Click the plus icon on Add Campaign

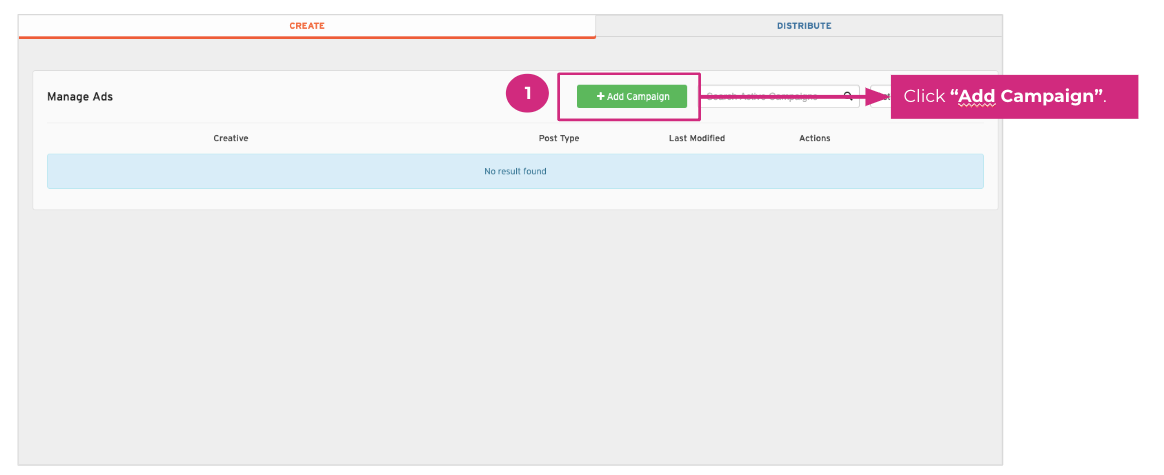click(601, 97)
